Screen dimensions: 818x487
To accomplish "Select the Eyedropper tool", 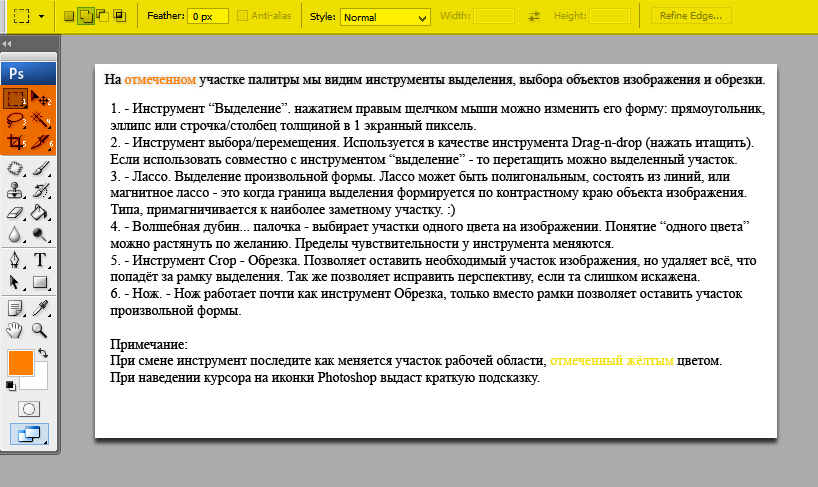I will point(41,308).
